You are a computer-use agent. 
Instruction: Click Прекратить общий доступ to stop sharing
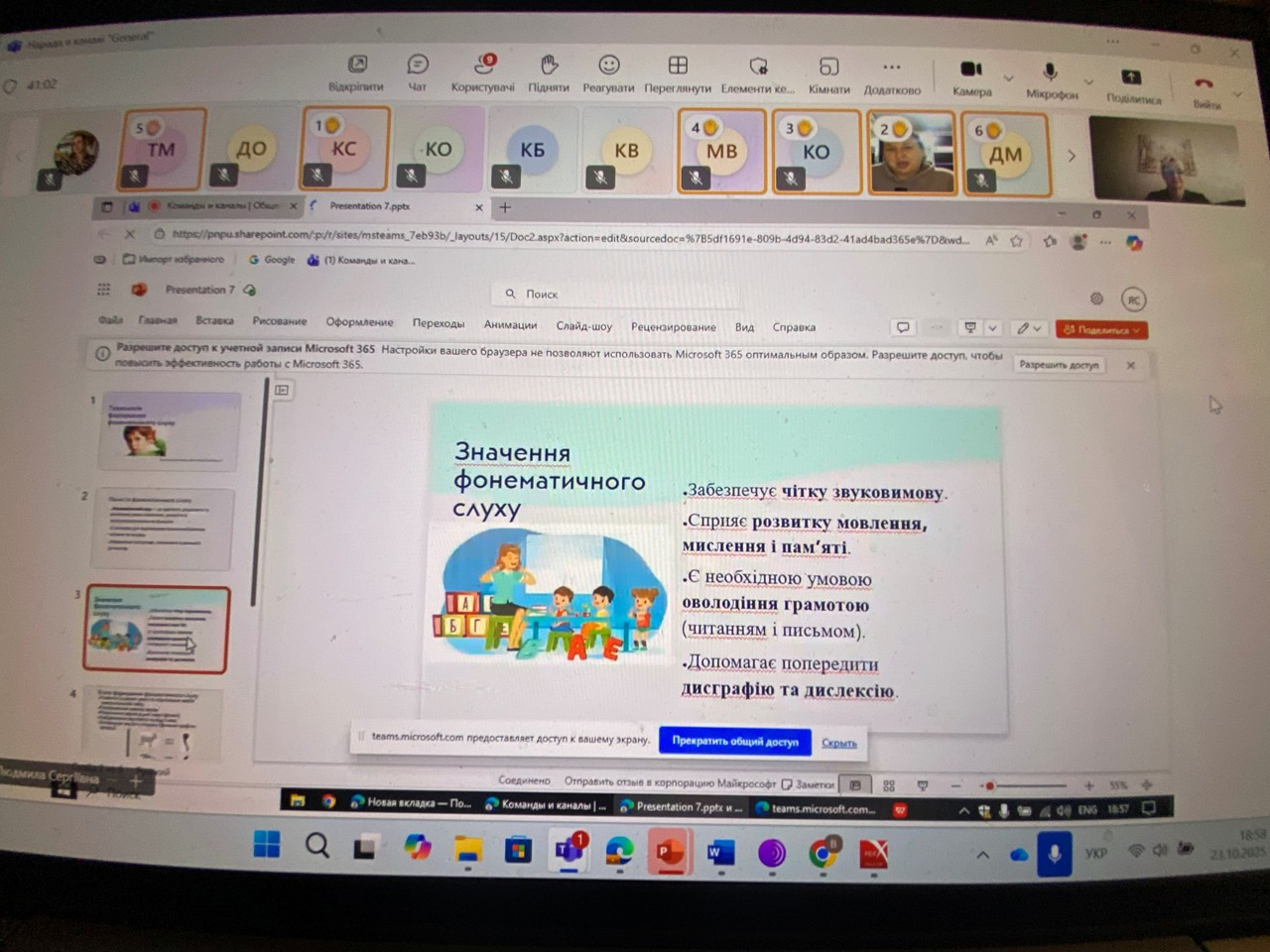(735, 741)
